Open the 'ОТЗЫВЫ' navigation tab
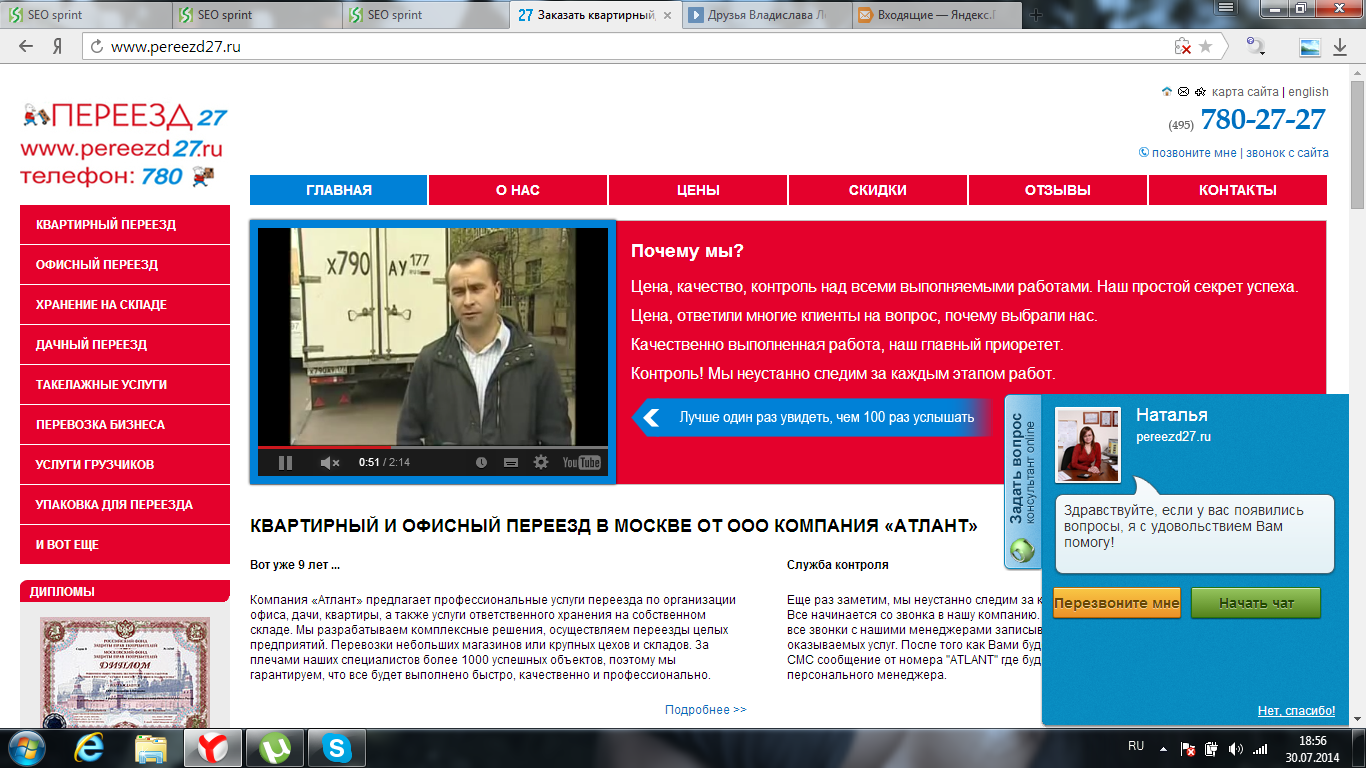 1058,190
